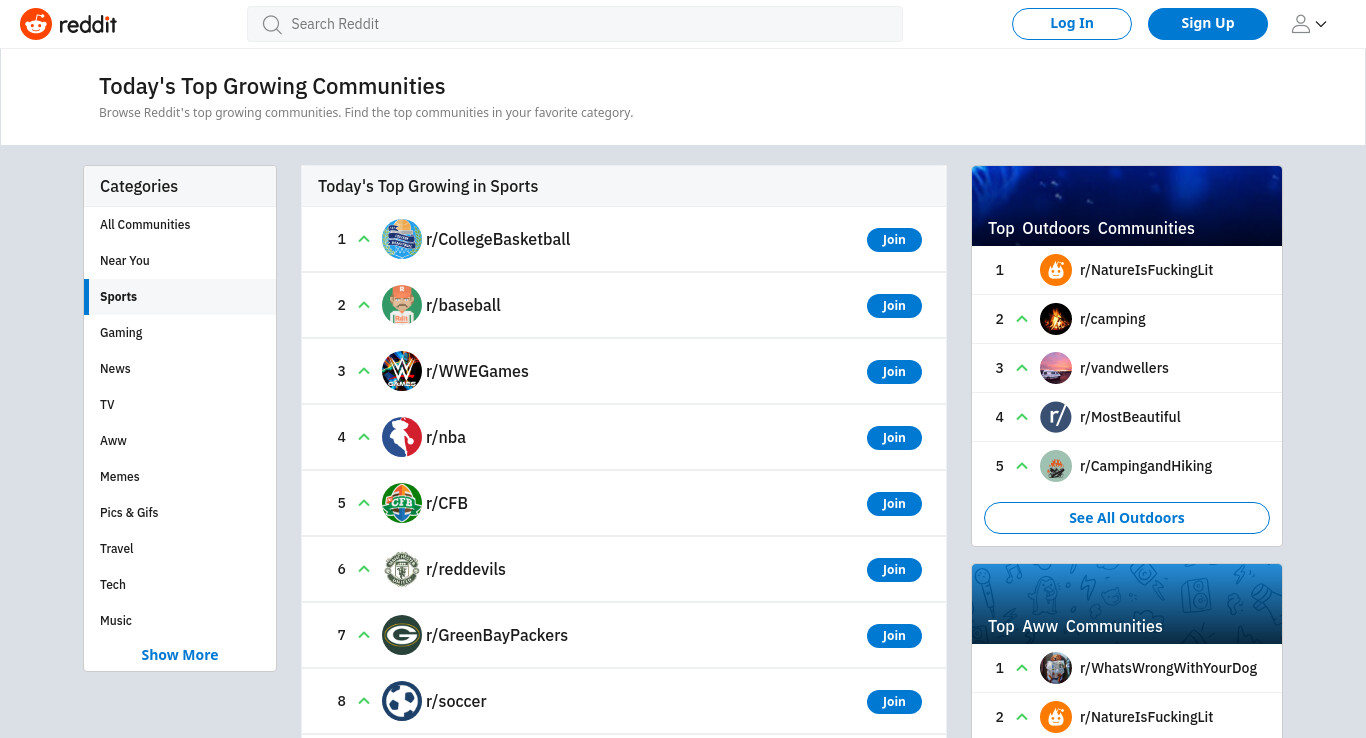Open r/CollegeBasketball community link
1366x738 pixels.
498,239
